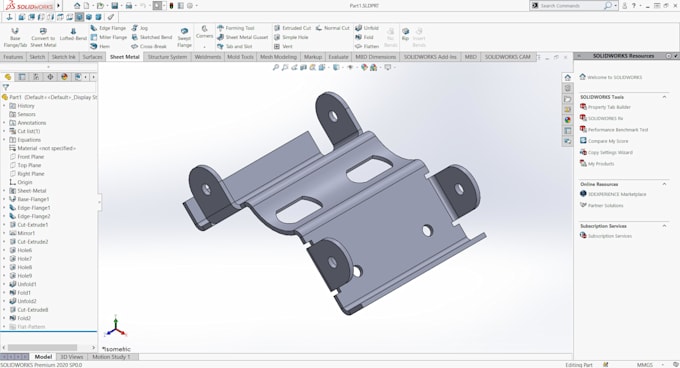Viewport: 680px width, 368px height.
Task: Open Compare My Score link
Action: click(x=608, y=141)
